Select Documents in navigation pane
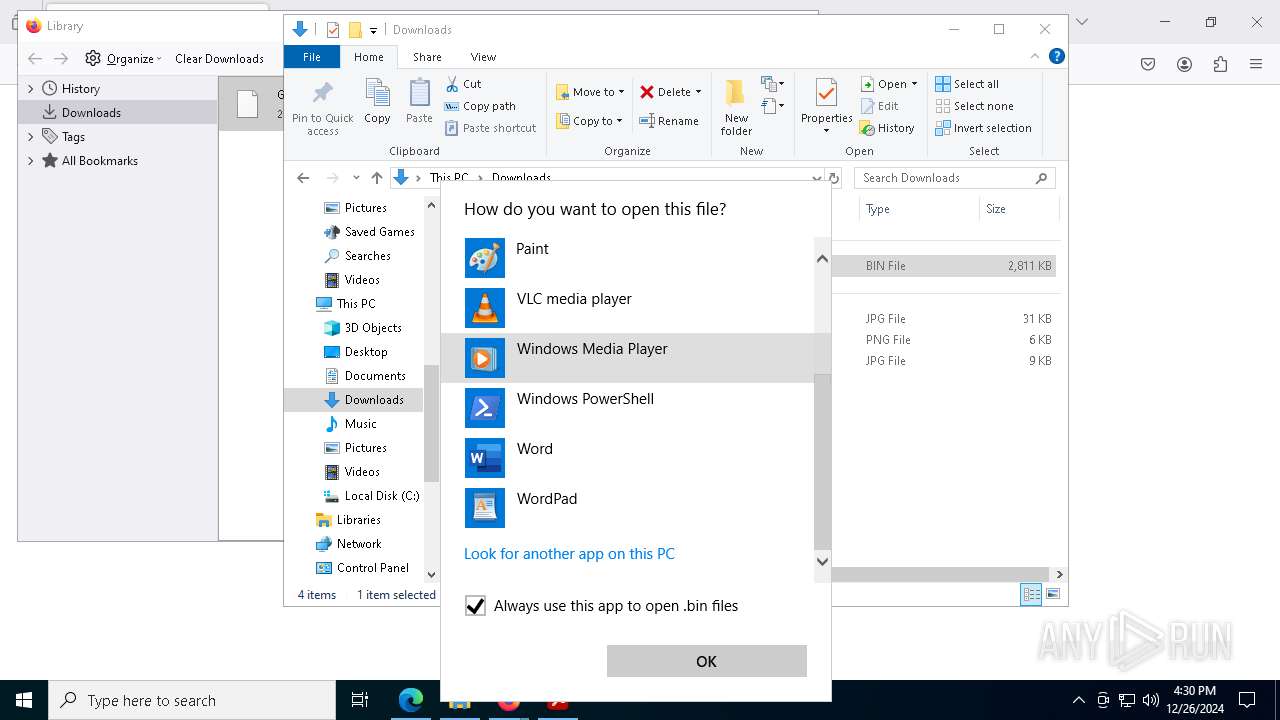This screenshot has width=1280, height=720. [365, 376]
